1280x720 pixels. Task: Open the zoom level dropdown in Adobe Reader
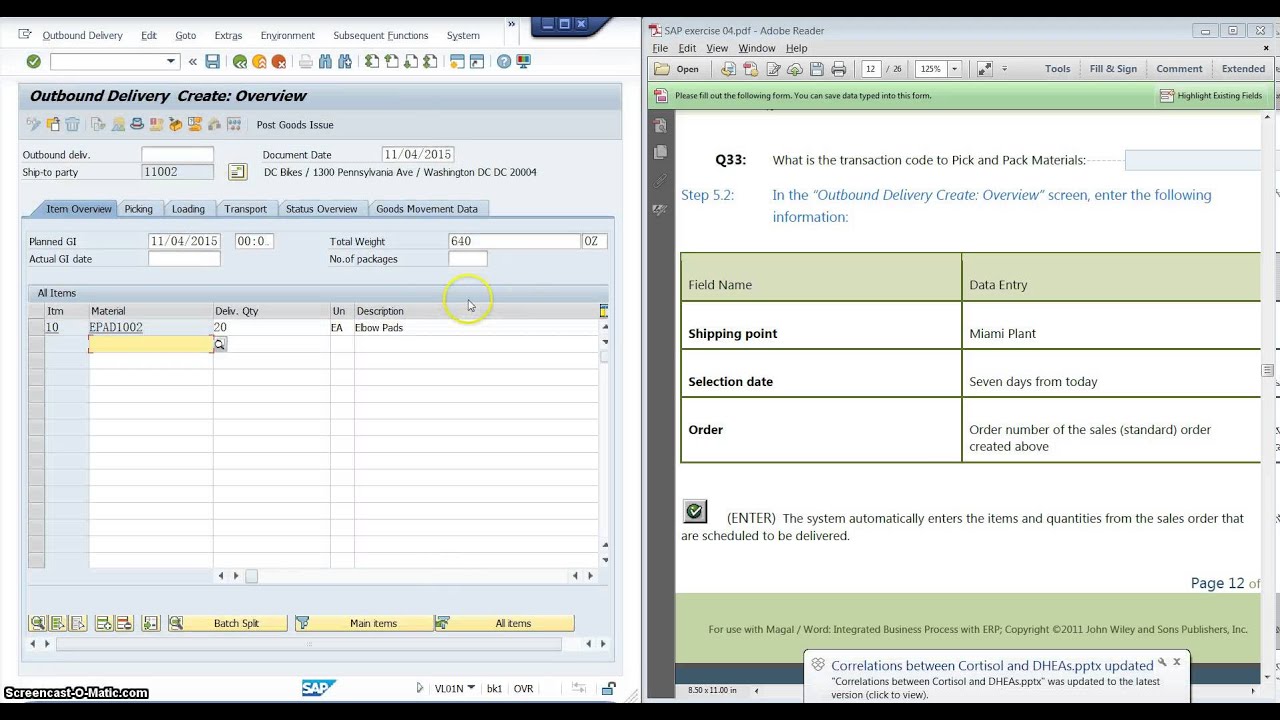954,69
